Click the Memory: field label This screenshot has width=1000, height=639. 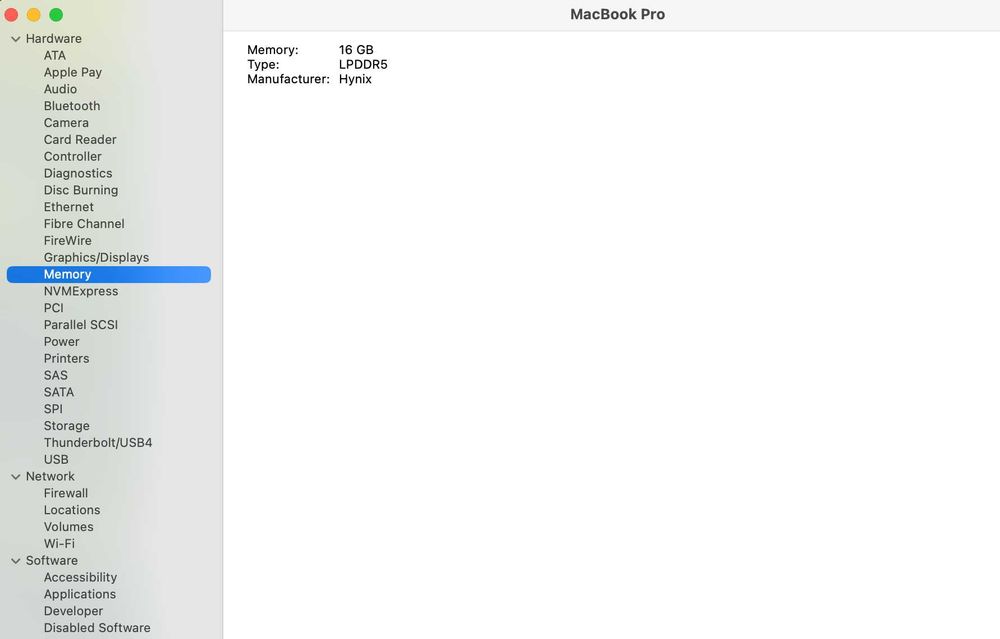(272, 50)
